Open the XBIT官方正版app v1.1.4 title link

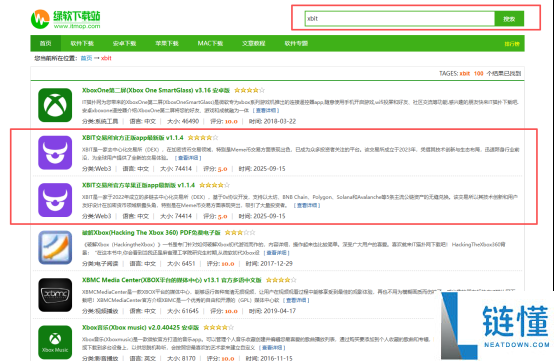point(133,138)
